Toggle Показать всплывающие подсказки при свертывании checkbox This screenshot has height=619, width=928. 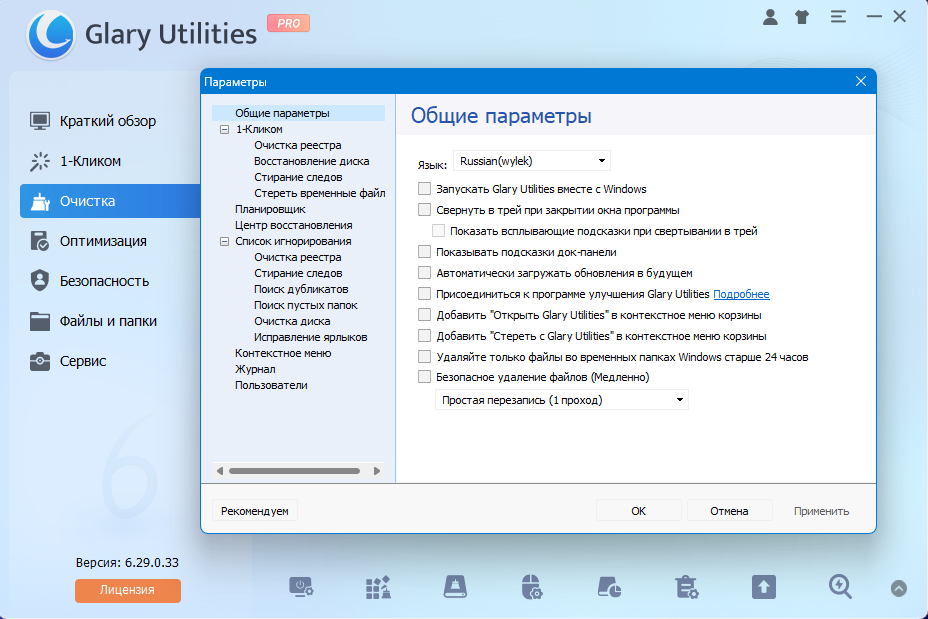click(439, 231)
